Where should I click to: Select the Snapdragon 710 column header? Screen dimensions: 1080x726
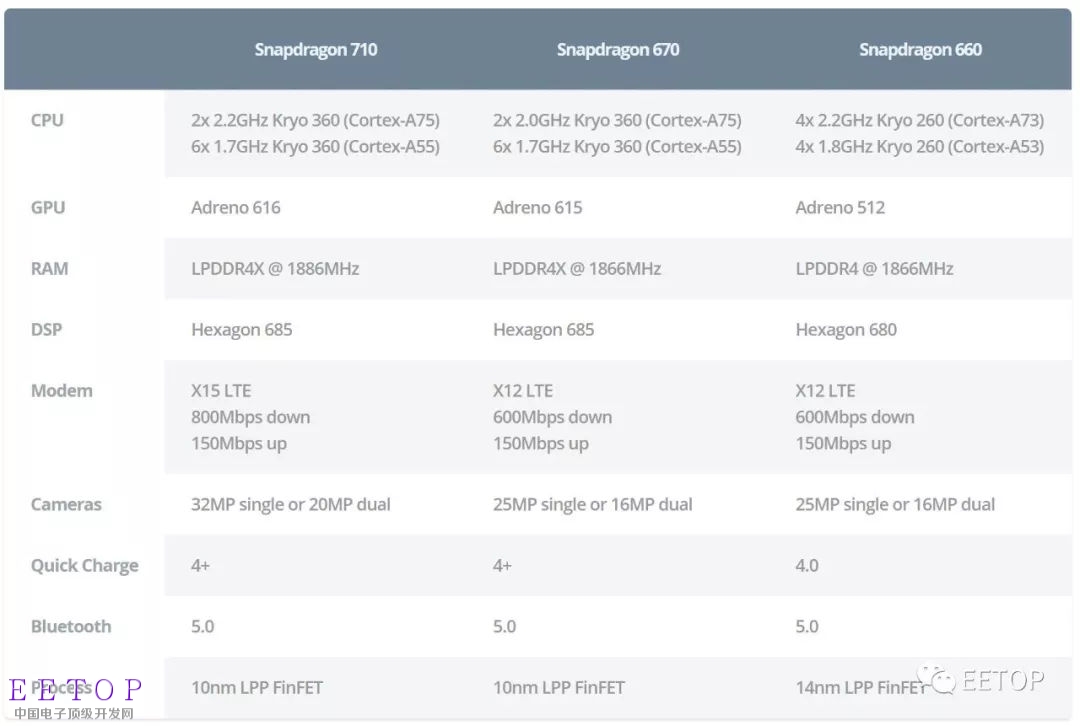316,50
